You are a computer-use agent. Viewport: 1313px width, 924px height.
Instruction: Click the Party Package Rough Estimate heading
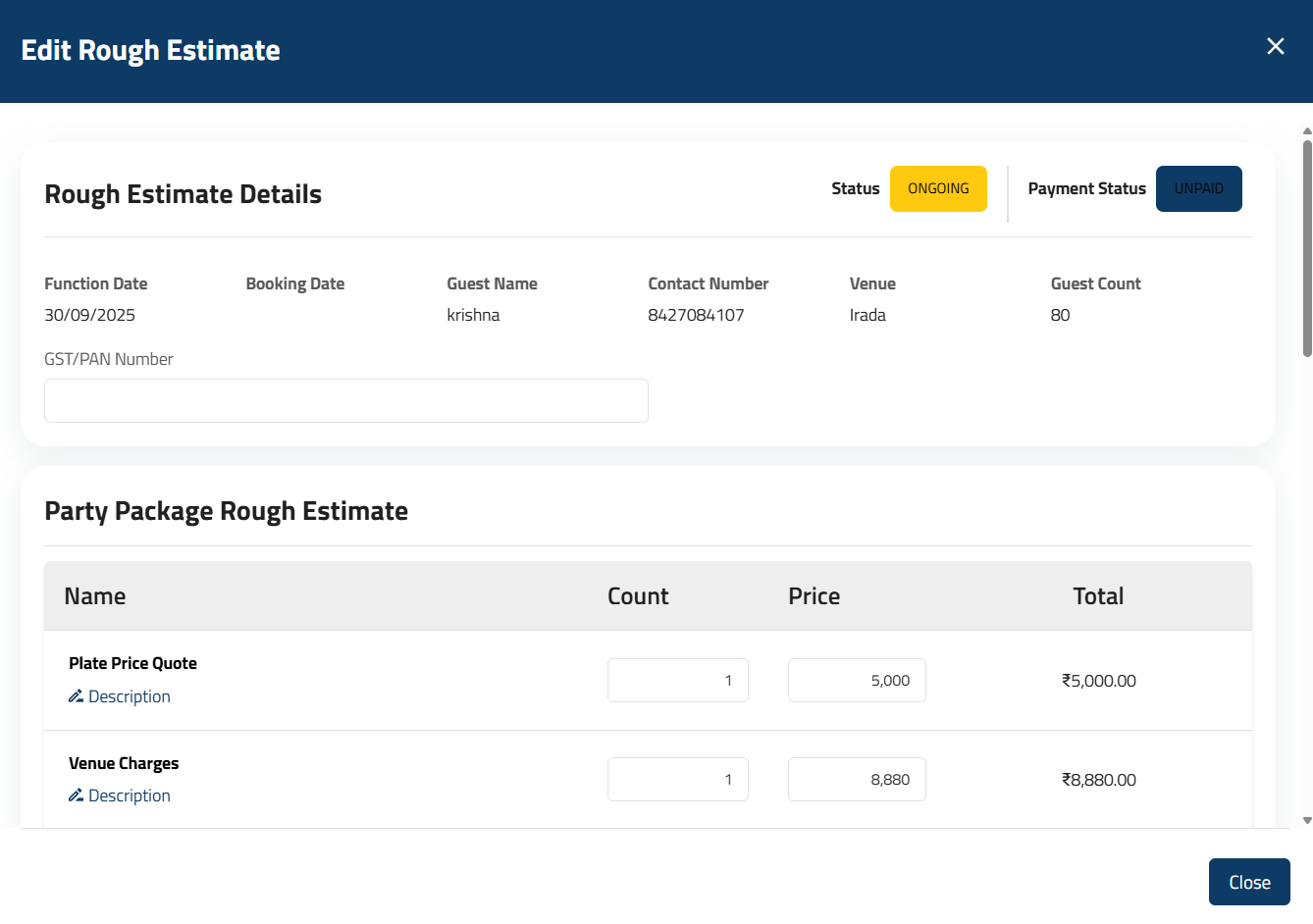[226, 511]
